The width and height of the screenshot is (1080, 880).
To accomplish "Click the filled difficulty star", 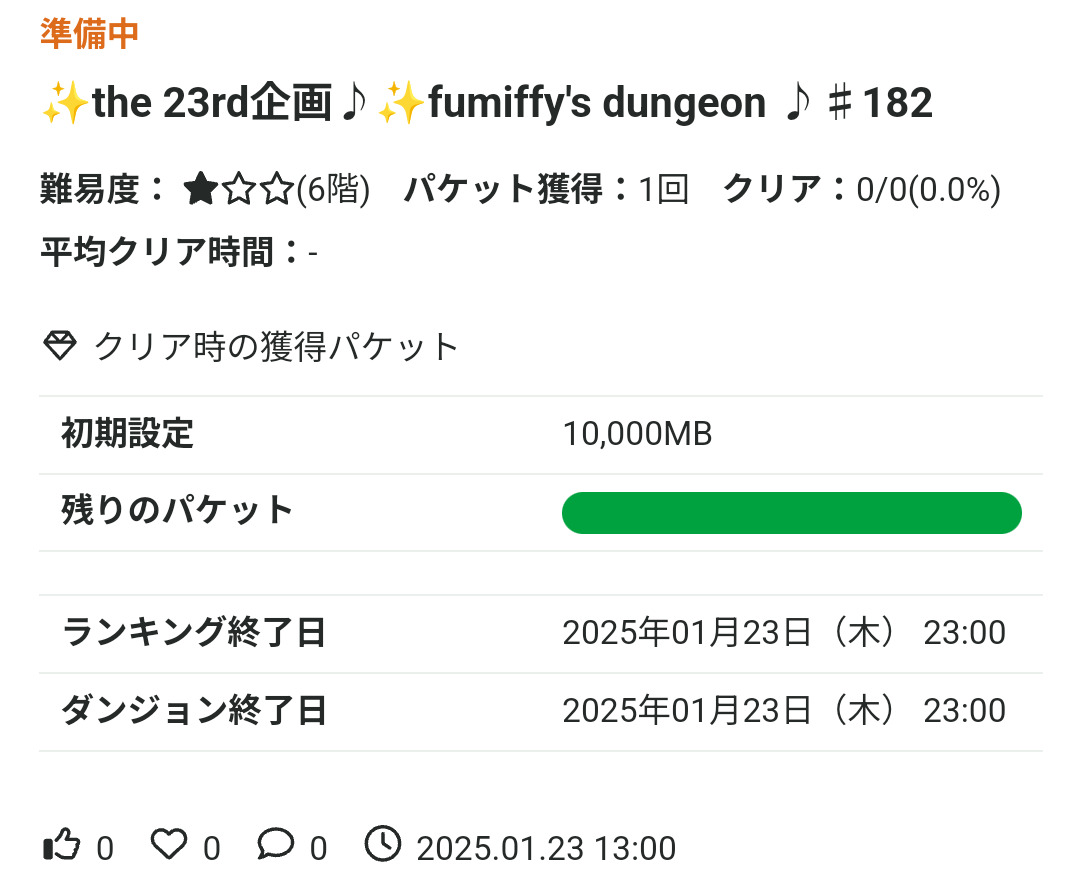I will [202, 189].
